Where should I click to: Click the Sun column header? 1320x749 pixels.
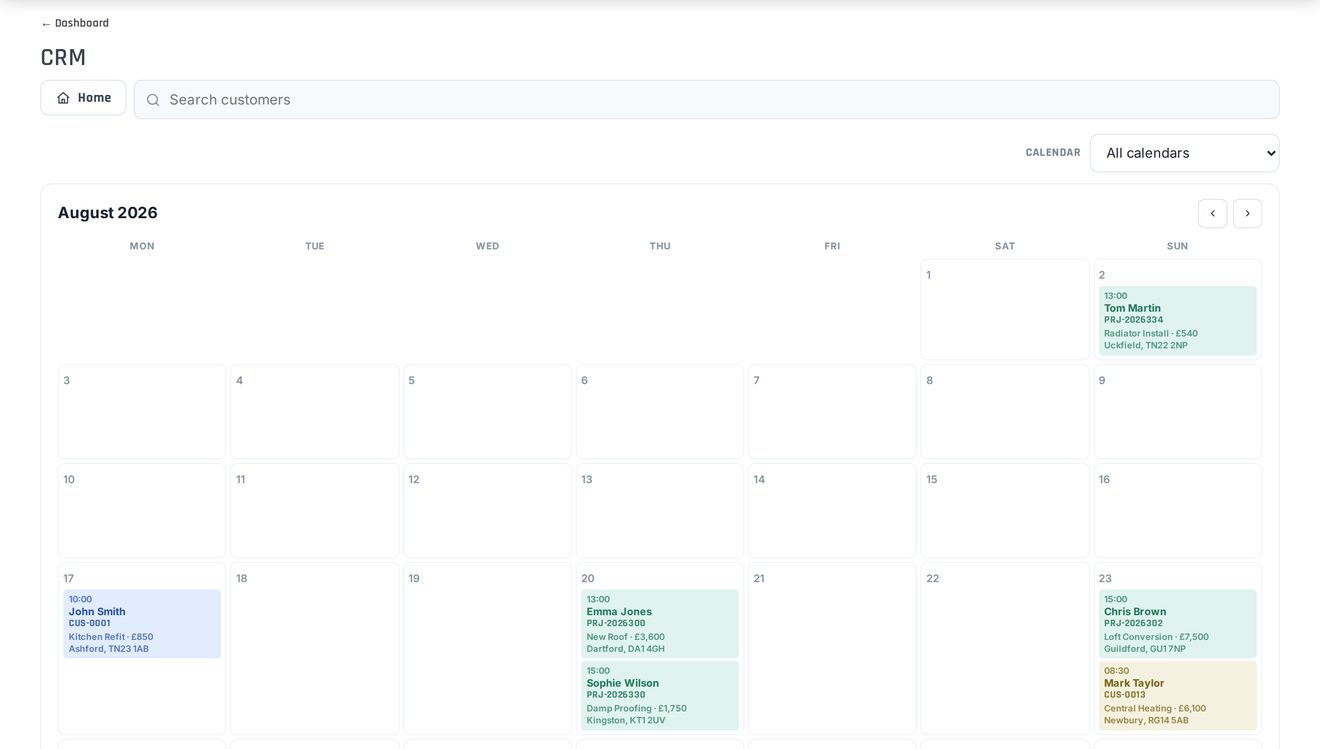[x=1178, y=246]
